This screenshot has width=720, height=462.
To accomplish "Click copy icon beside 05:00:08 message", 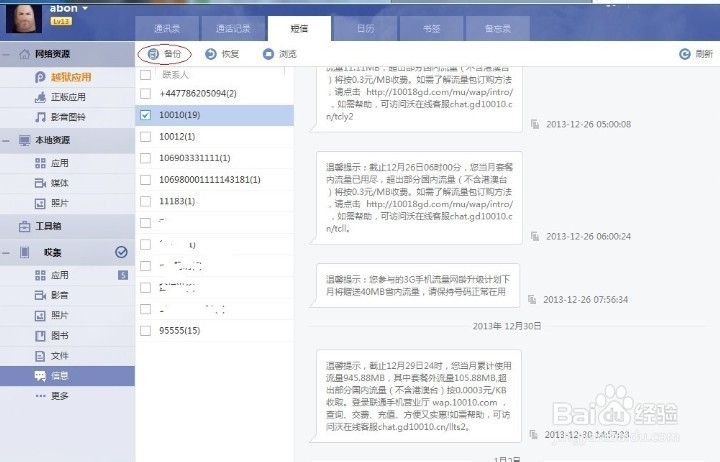I will pyautogui.click(x=535, y=124).
